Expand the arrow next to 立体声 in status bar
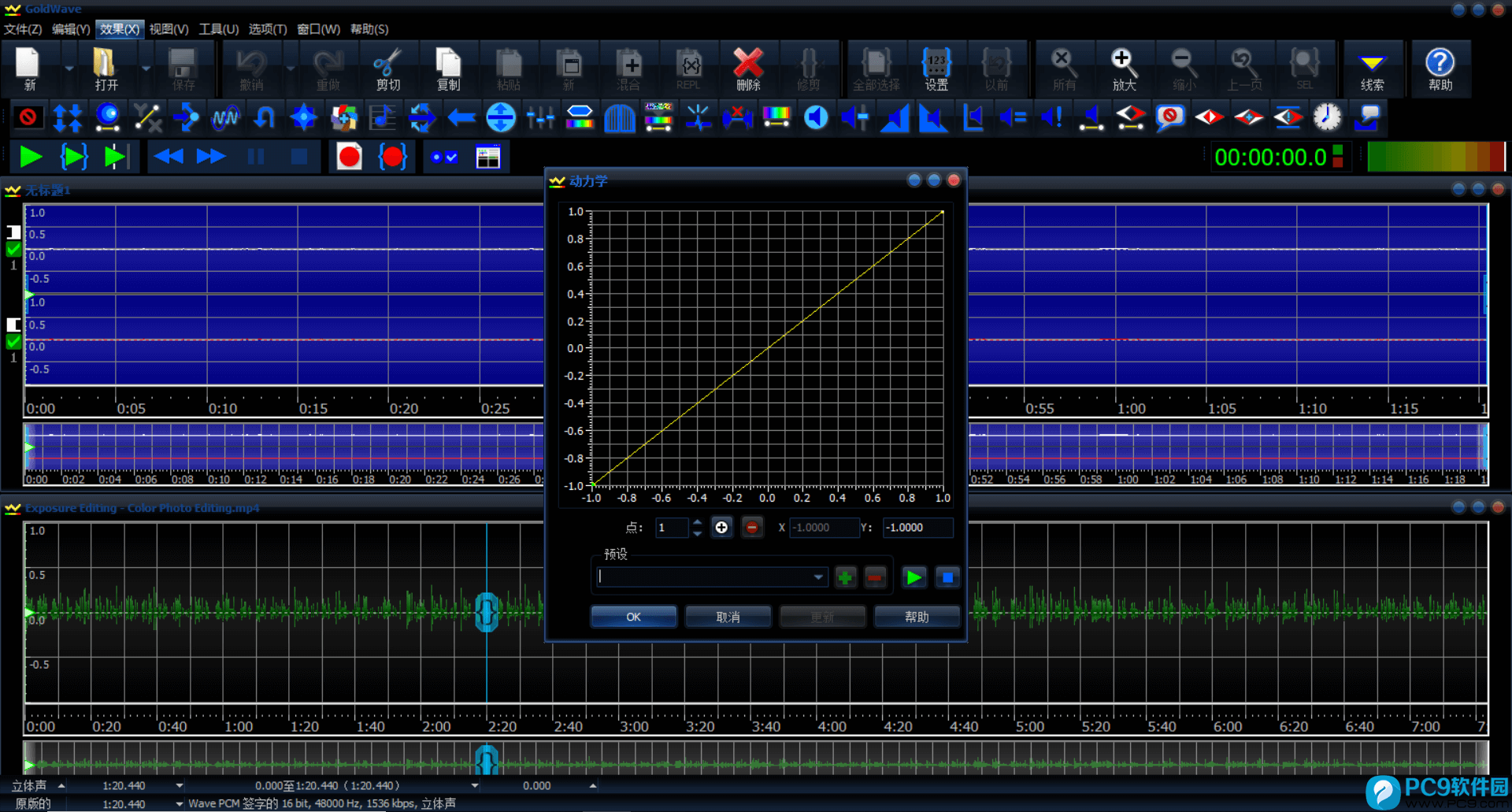Image resolution: width=1512 pixels, height=812 pixels. (61, 786)
